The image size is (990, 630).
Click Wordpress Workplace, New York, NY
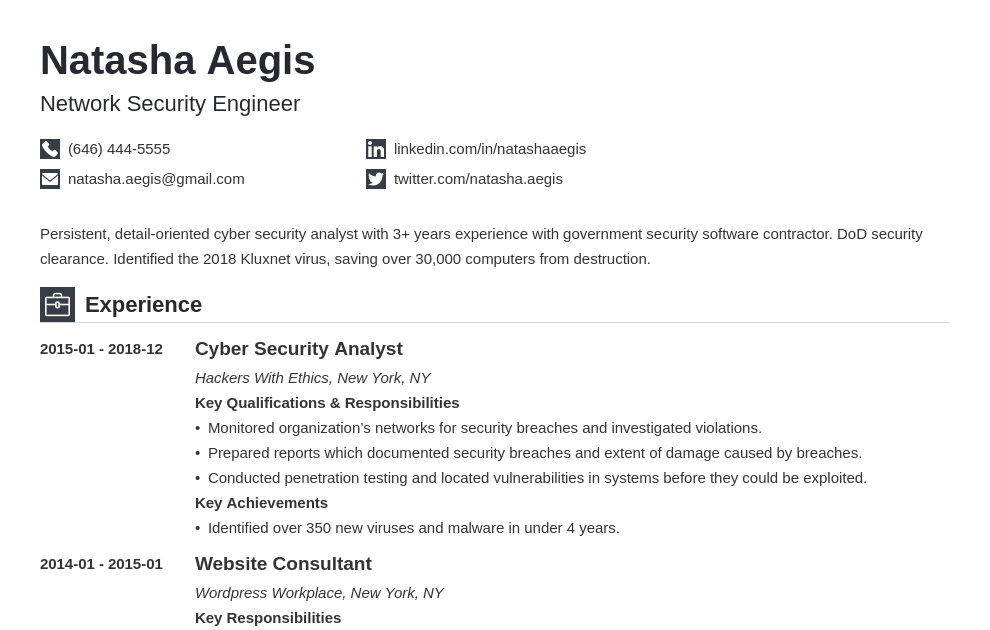[319, 593]
